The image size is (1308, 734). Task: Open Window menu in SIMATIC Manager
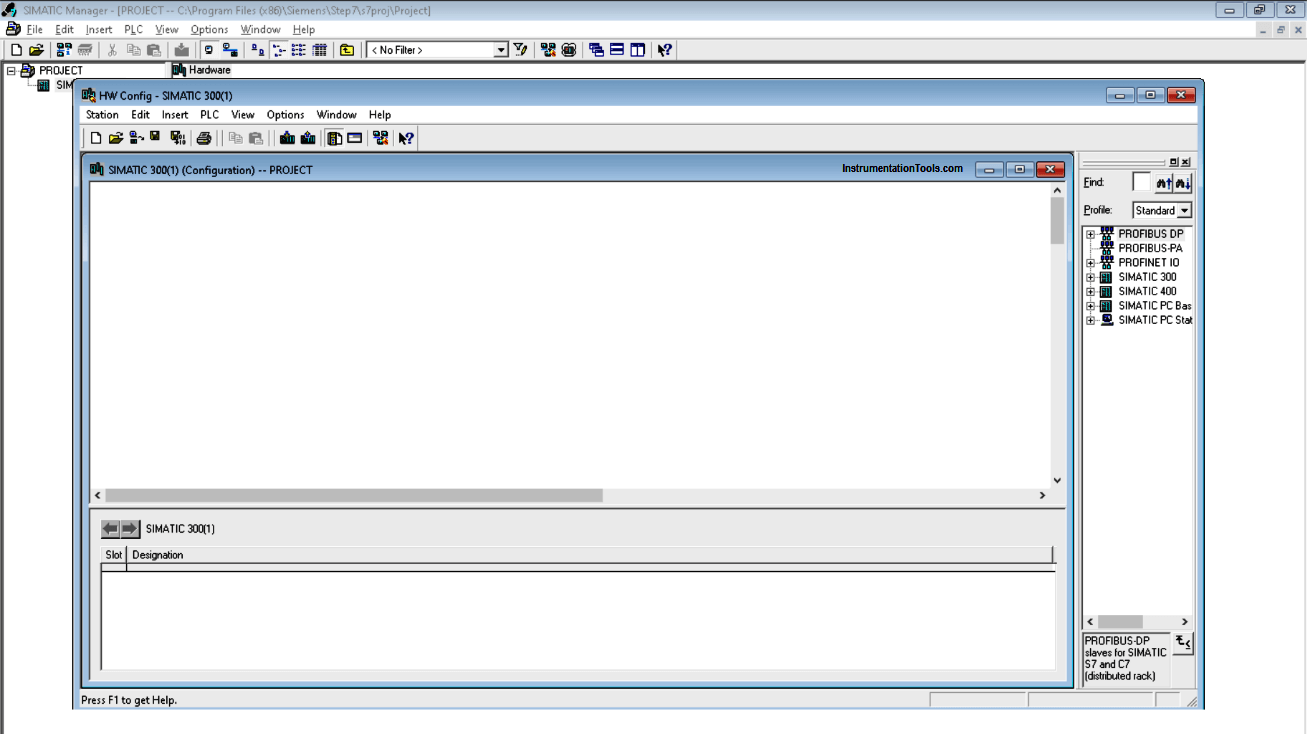coord(260,30)
